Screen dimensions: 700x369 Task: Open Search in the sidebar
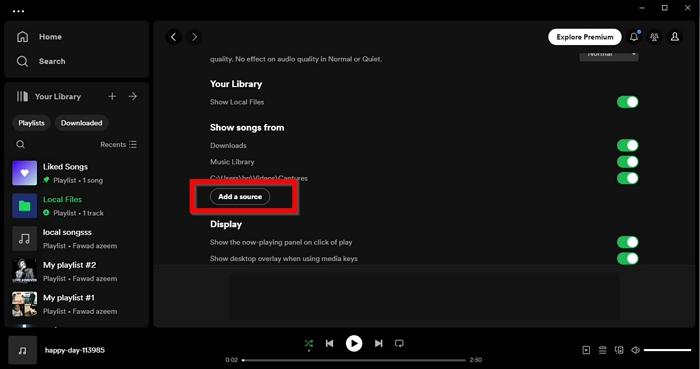coord(41,61)
